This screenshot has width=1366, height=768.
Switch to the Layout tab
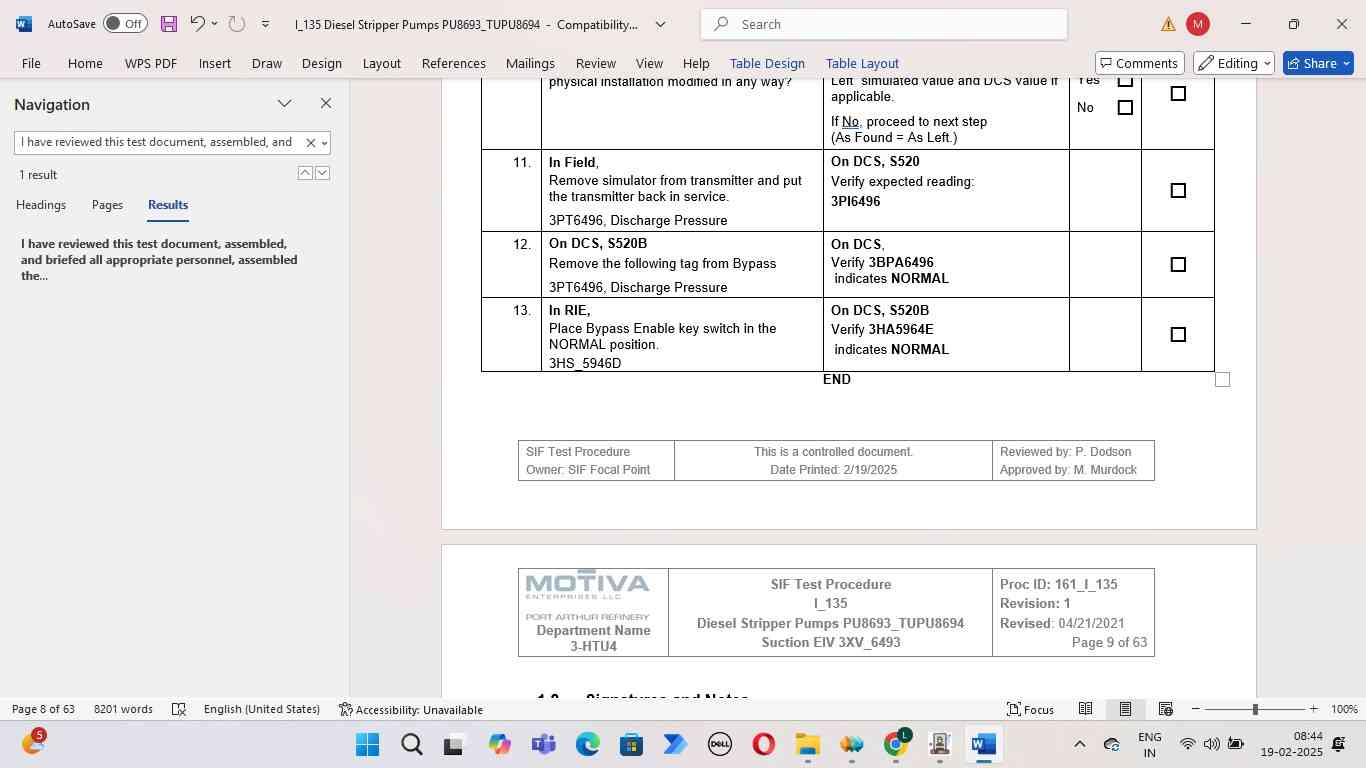pos(381,63)
